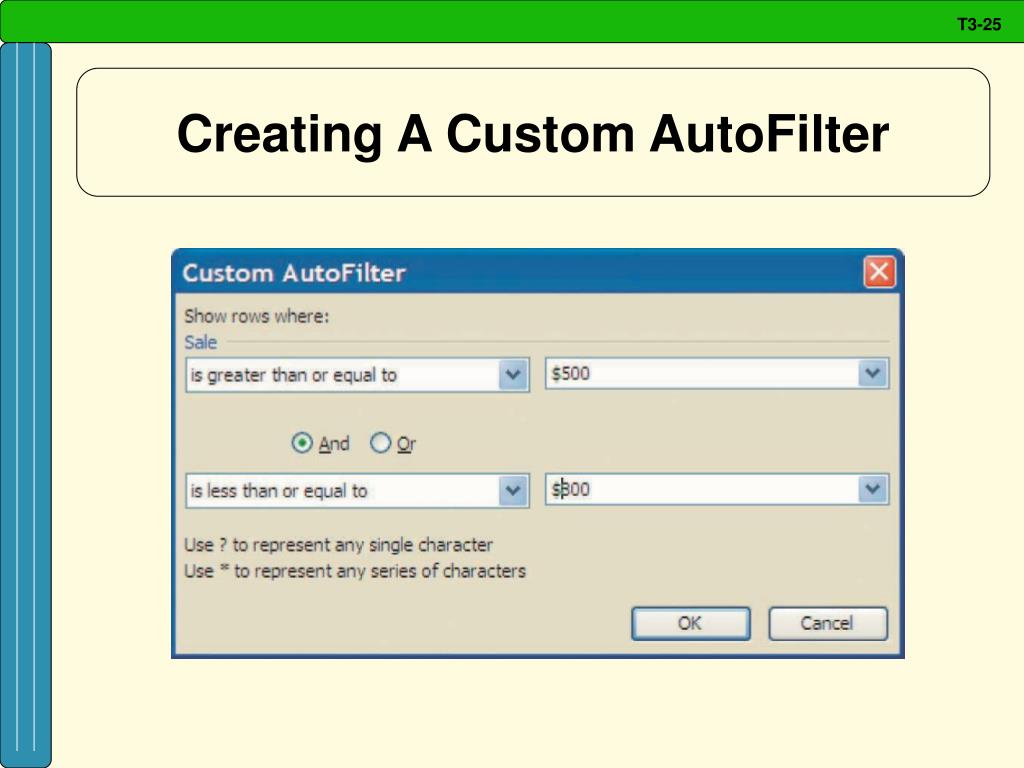Choose the Or radio button

coord(381,443)
